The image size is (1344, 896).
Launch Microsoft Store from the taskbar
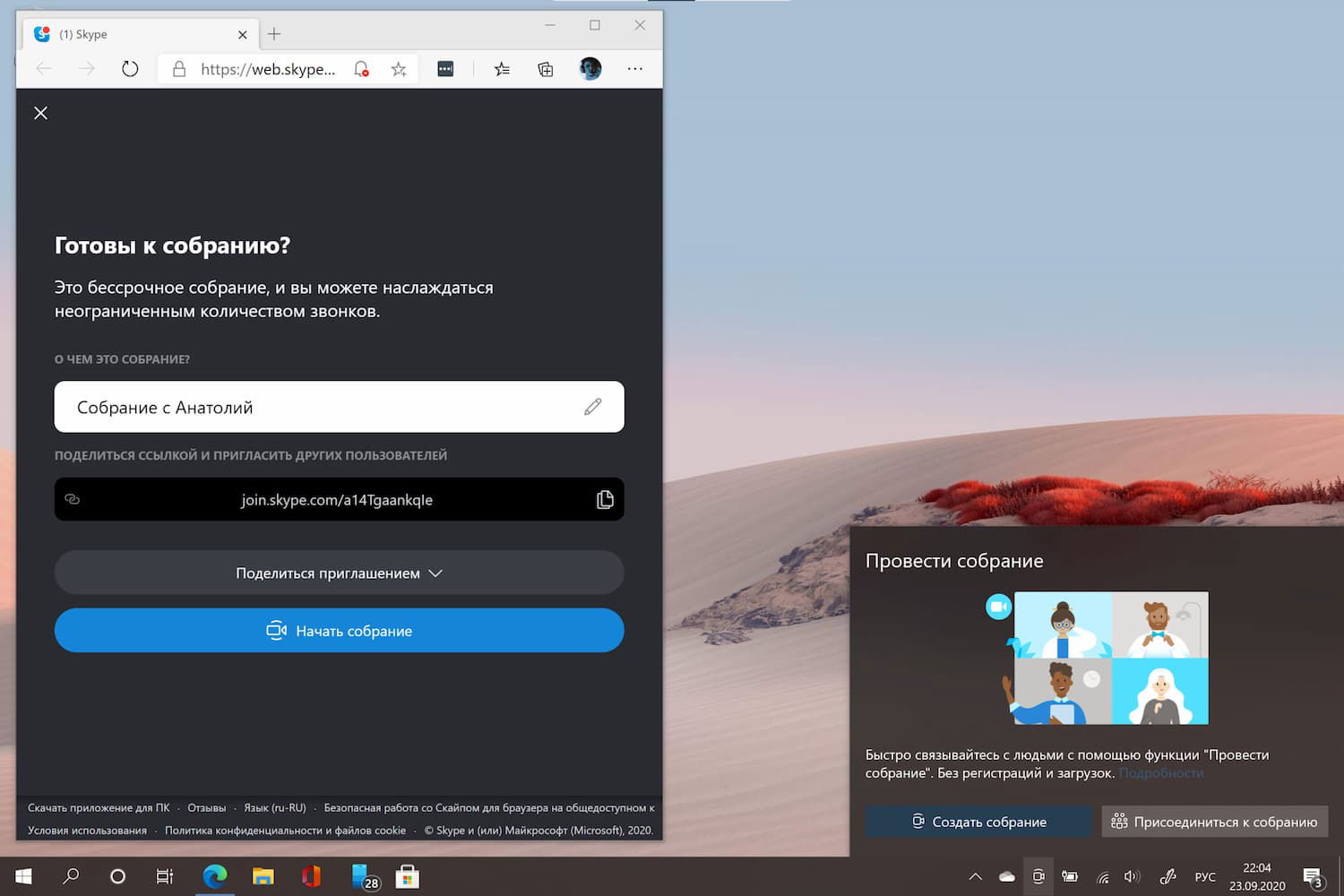click(409, 876)
